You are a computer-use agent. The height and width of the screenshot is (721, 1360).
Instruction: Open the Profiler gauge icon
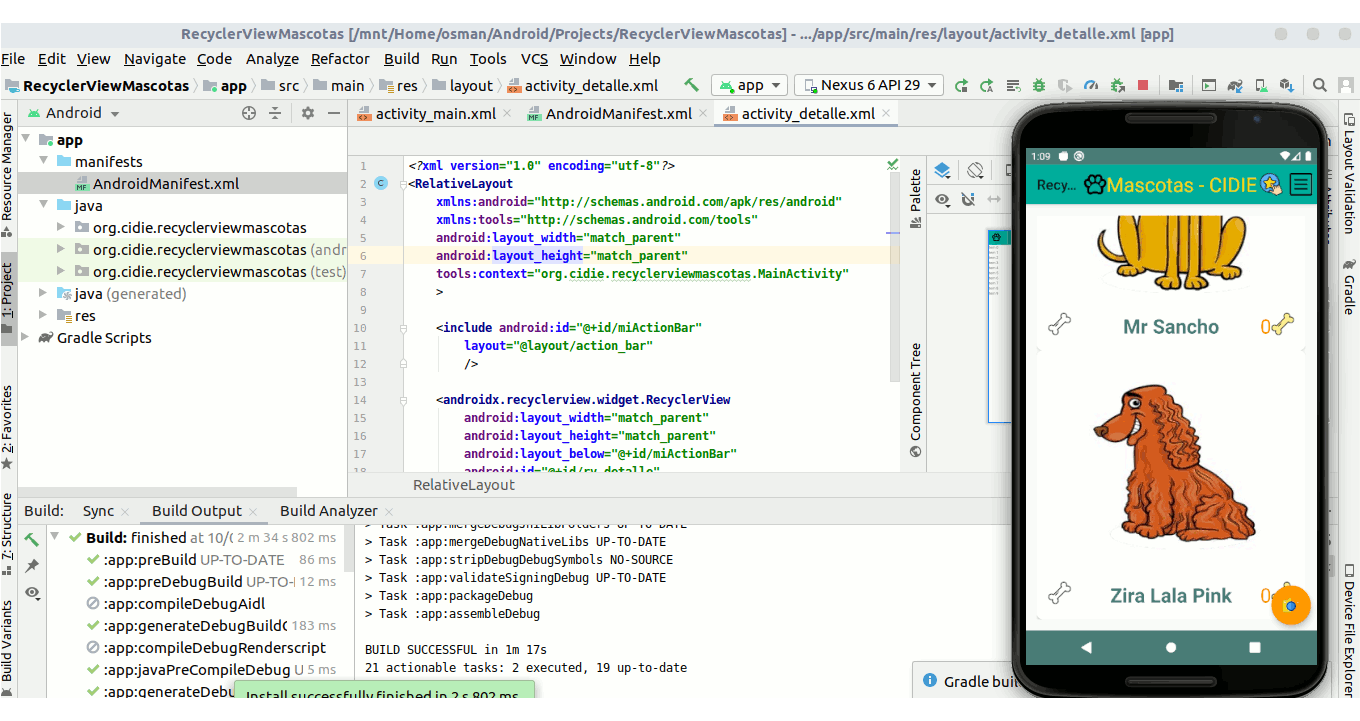point(1091,85)
